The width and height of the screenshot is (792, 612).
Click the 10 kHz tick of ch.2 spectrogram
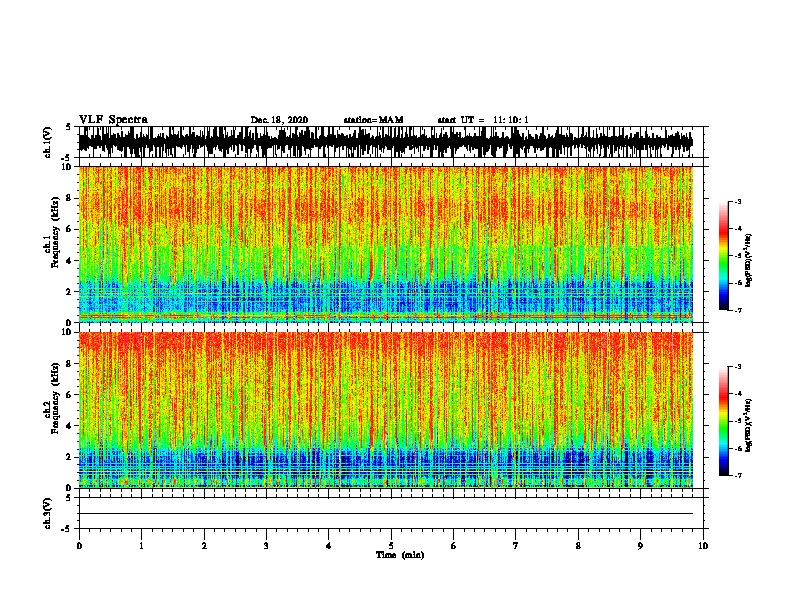[x=67, y=332]
